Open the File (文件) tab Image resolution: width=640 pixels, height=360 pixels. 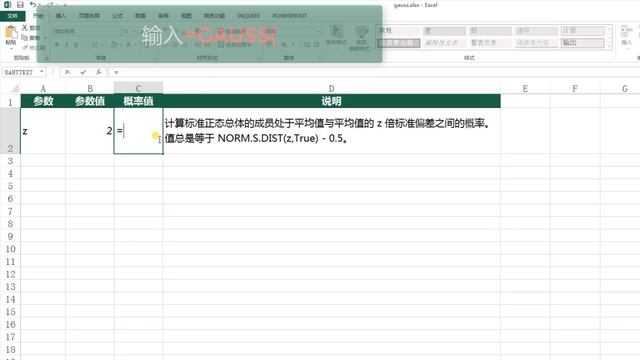tap(12, 16)
